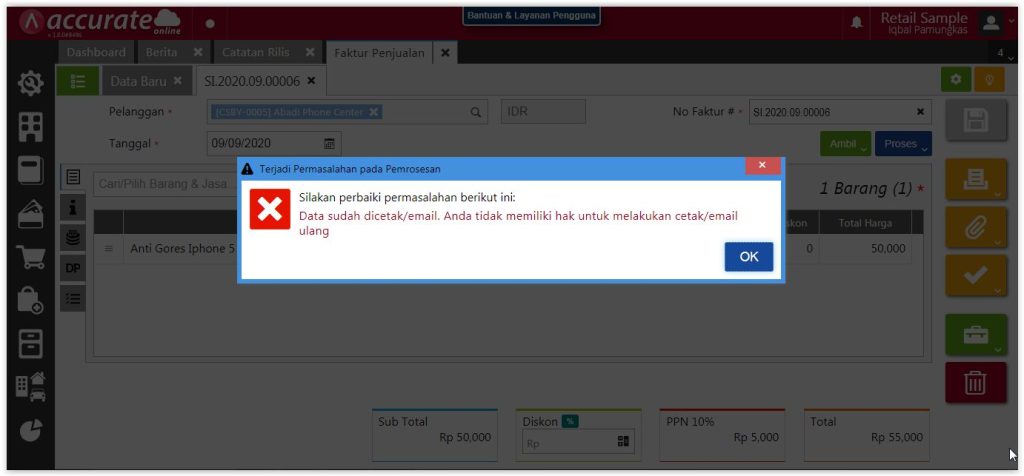1024x476 pixels.
Task: Click Bantuan & Layanan Pengguna button
Action: [x=532, y=17]
